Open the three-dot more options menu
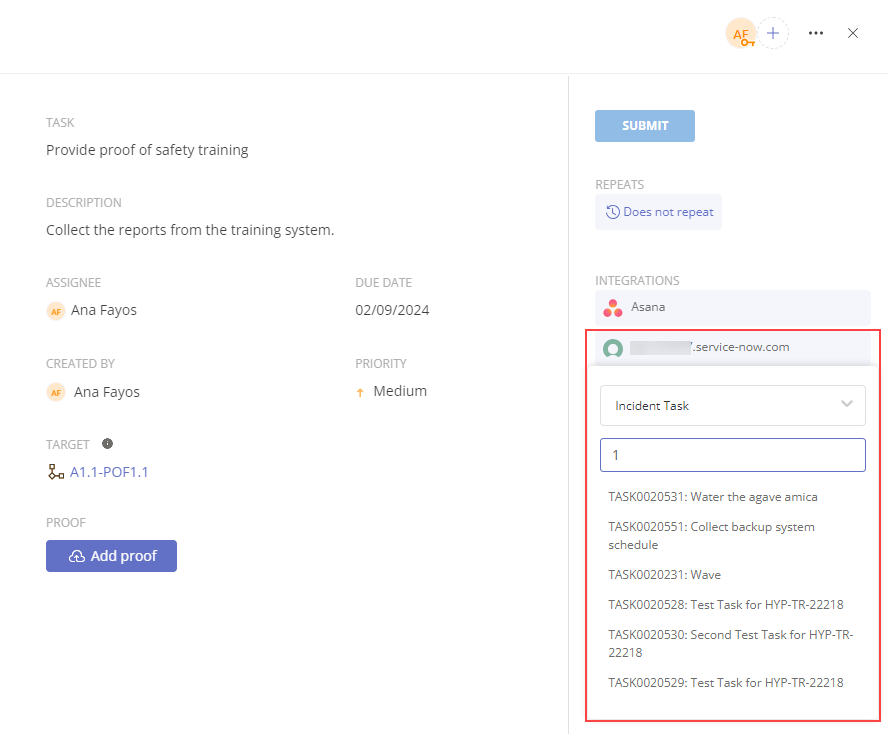Image resolution: width=888 pixels, height=734 pixels. (x=816, y=33)
